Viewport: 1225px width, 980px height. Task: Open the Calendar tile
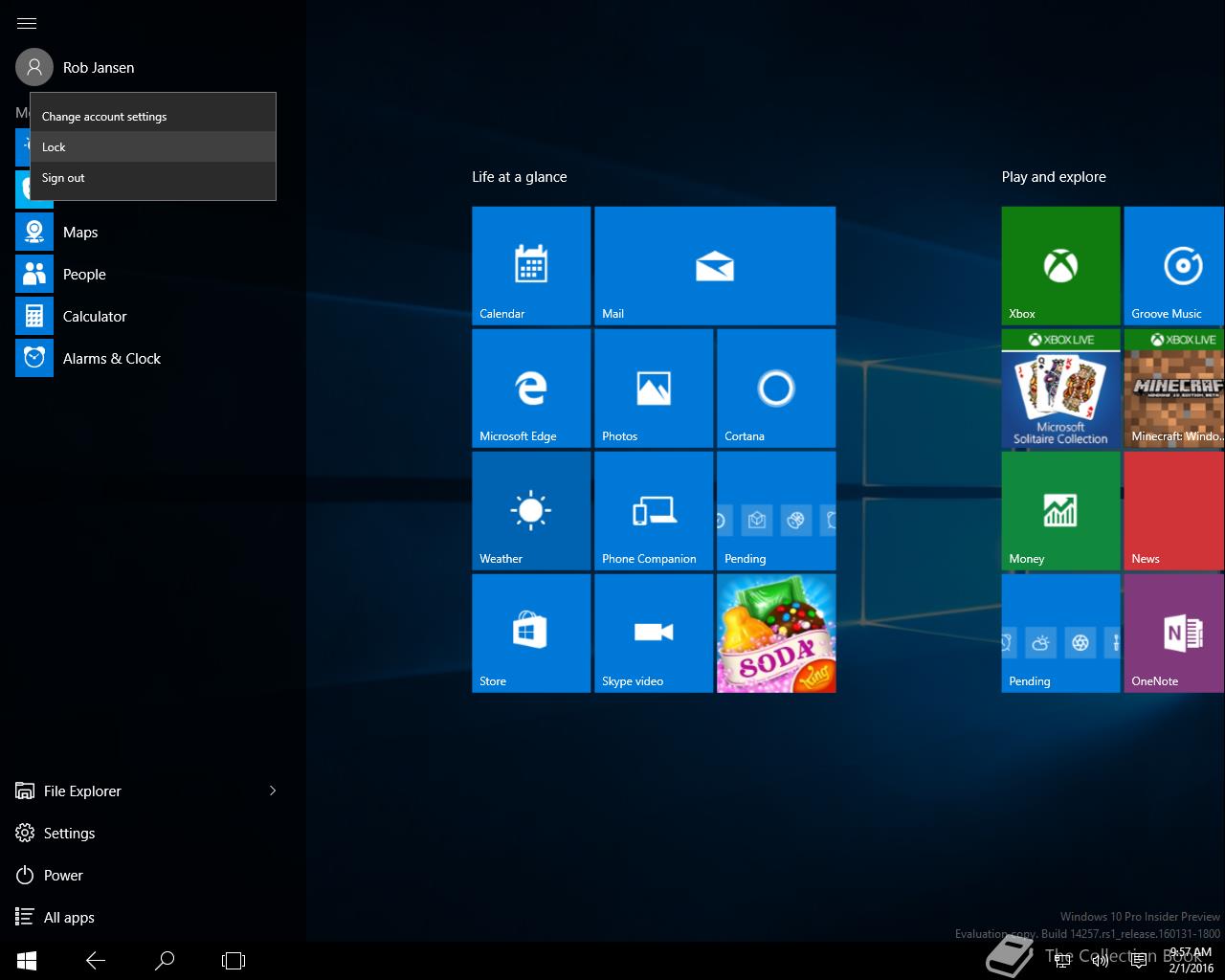(531, 266)
